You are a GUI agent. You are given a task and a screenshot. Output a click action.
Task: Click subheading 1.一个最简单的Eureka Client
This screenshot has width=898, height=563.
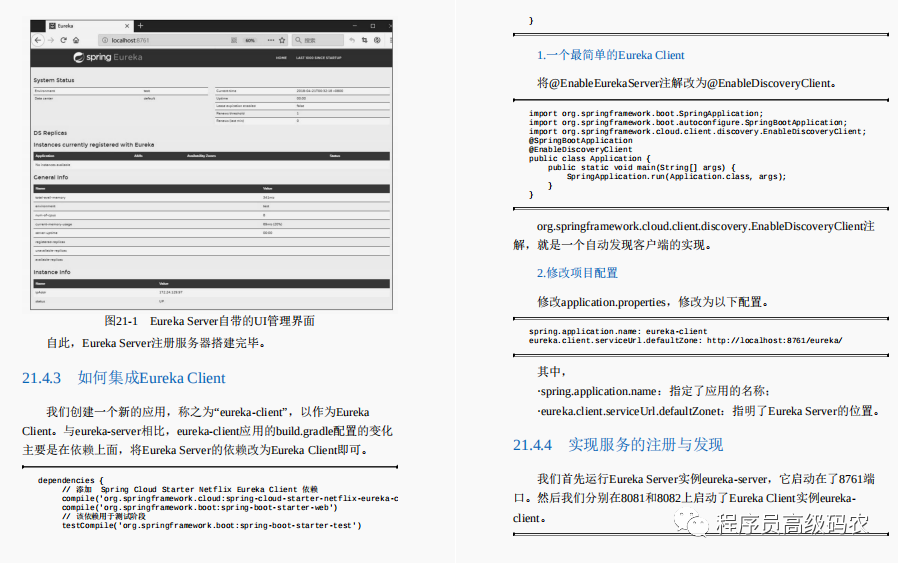click(611, 56)
